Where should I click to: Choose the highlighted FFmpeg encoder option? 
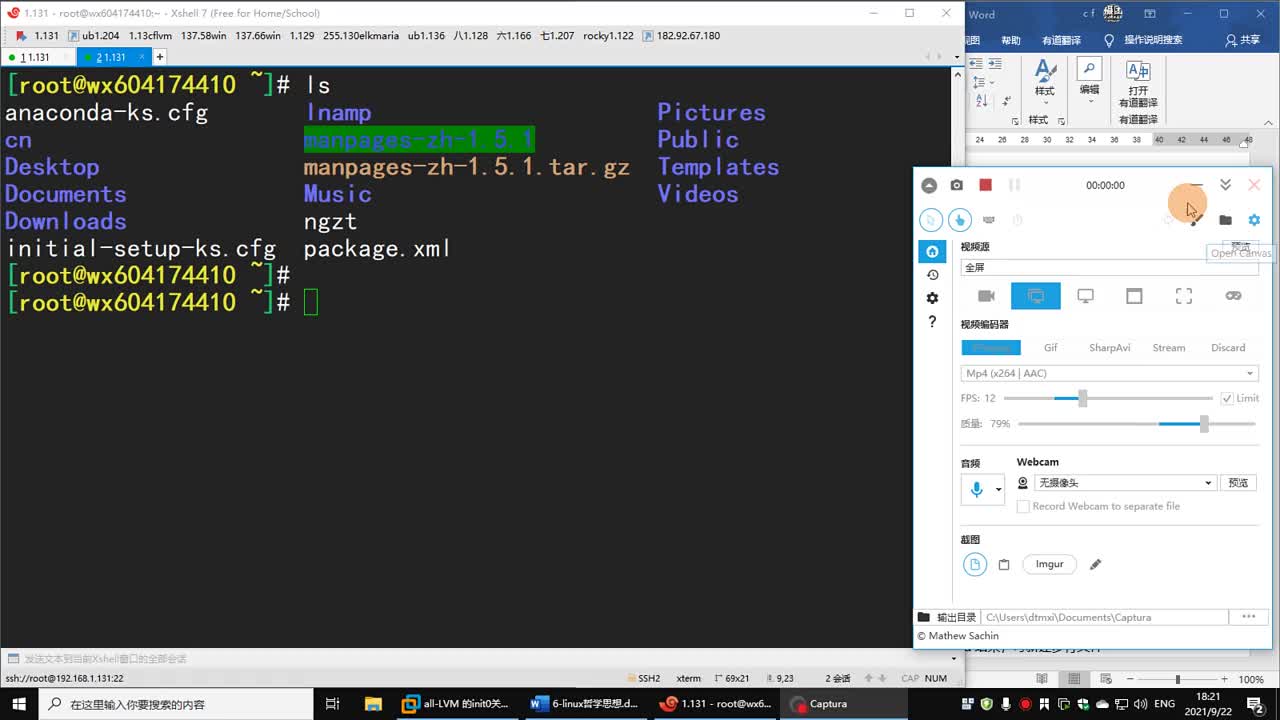(991, 348)
